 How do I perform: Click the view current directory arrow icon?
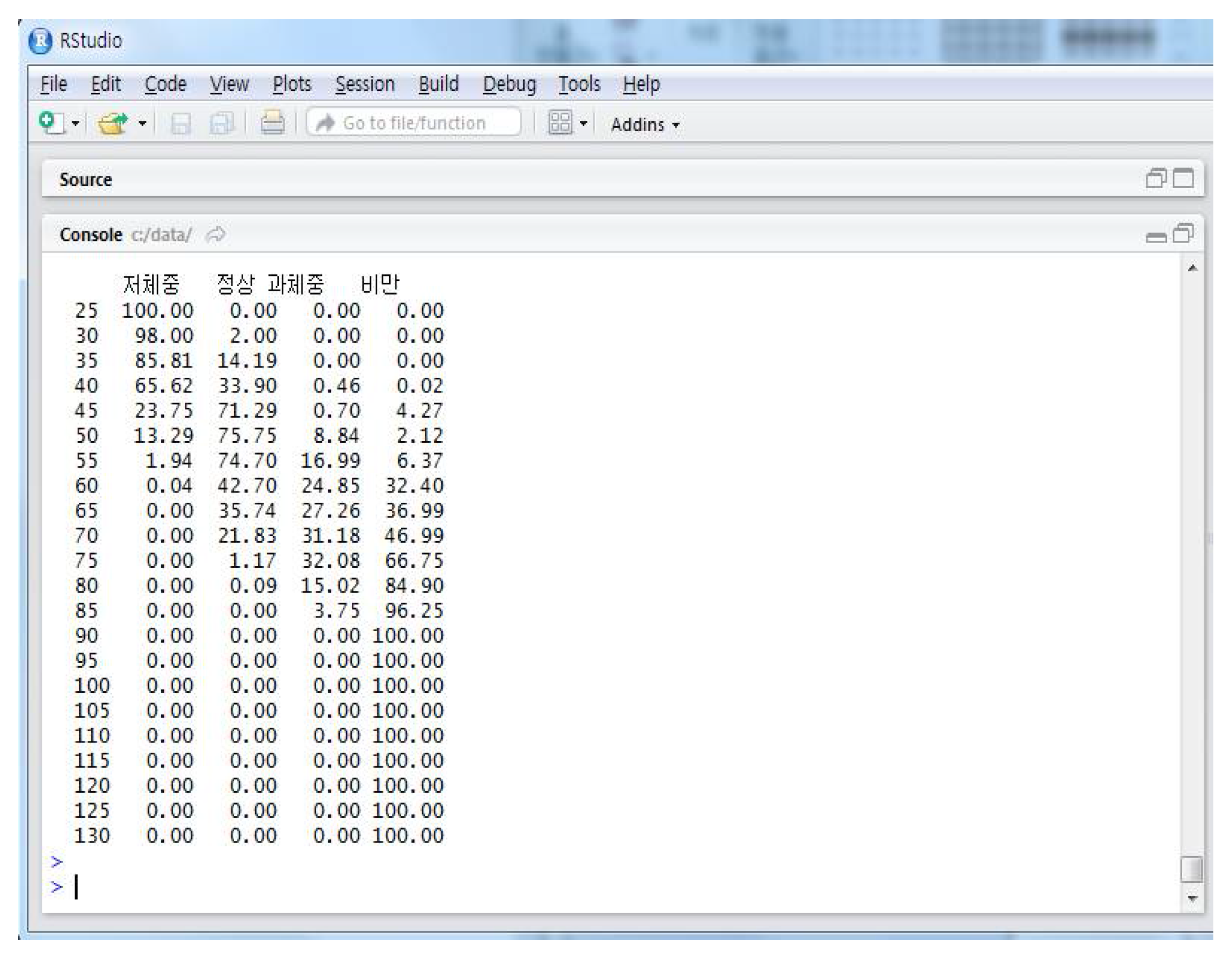pyautogui.click(x=216, y=234)
